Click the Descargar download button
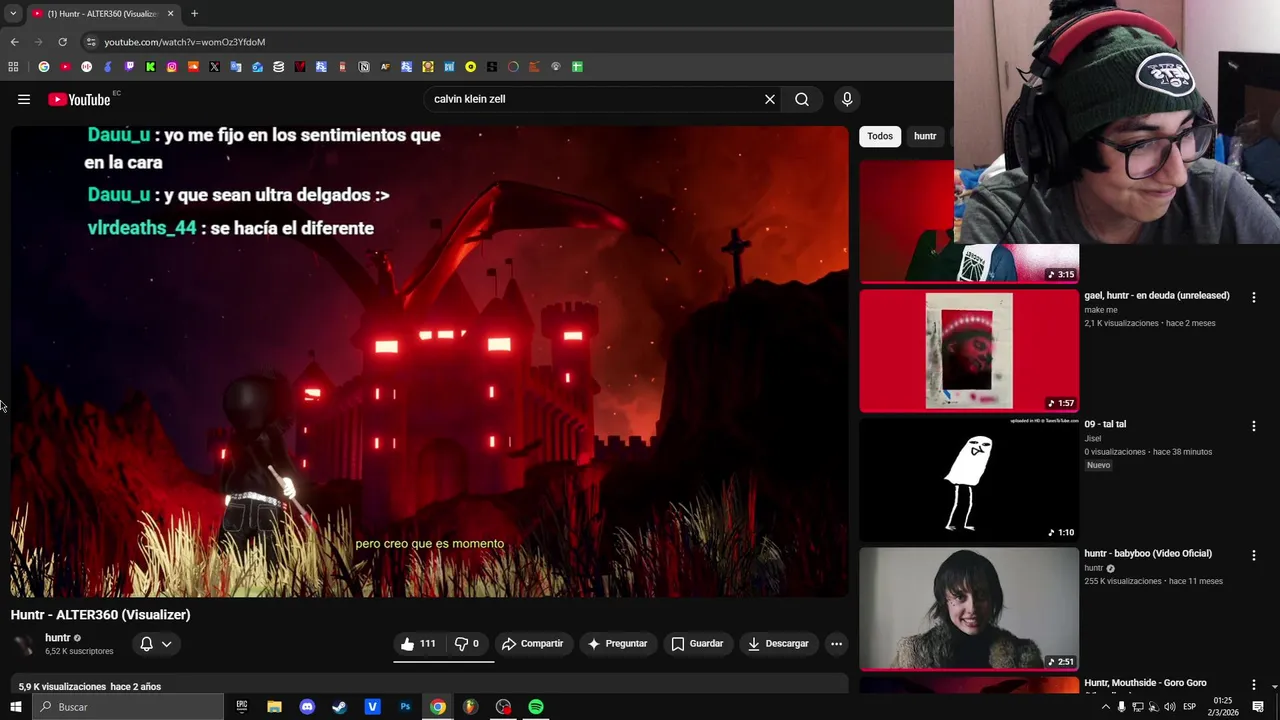 tap(778, 644)
